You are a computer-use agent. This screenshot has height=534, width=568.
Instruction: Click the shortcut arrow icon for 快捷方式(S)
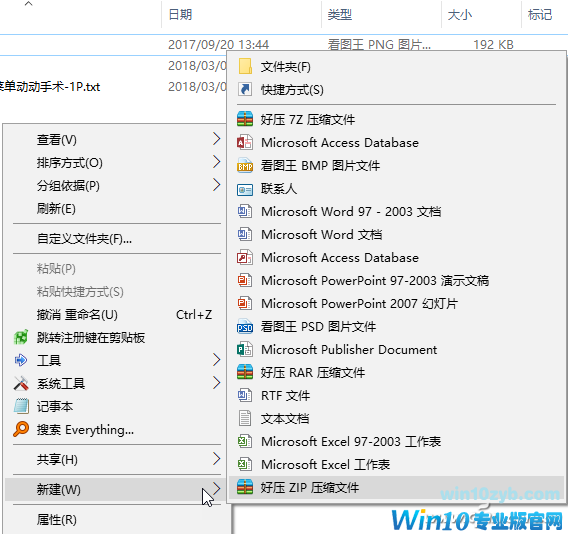pyautogui.click(x=245, y=89)
